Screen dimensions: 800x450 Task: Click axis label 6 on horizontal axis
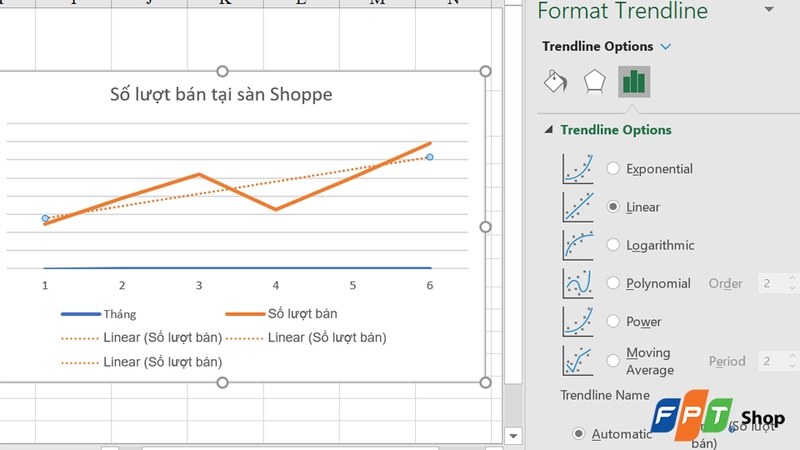(x=430, y=285)
